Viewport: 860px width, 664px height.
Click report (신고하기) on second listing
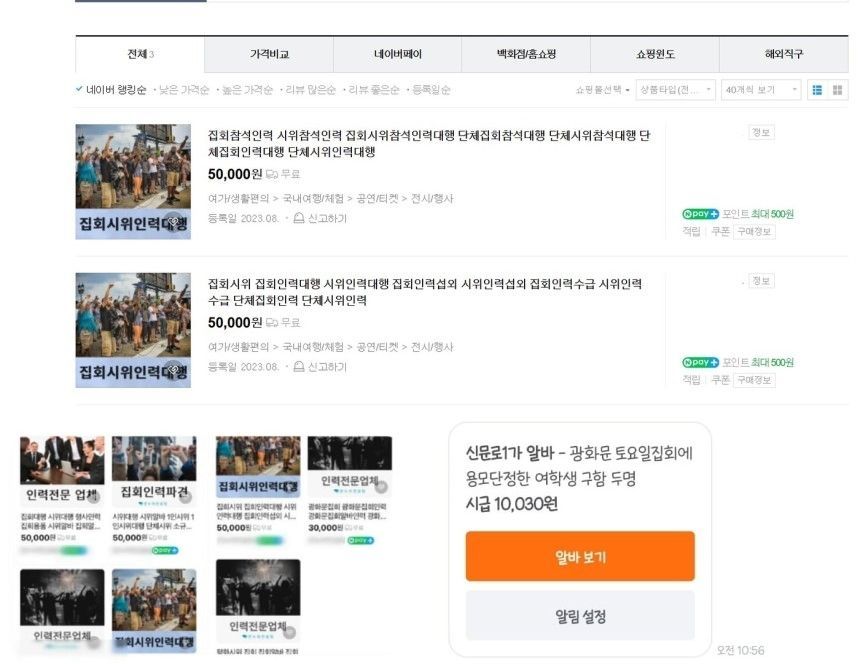coord(320,367)
